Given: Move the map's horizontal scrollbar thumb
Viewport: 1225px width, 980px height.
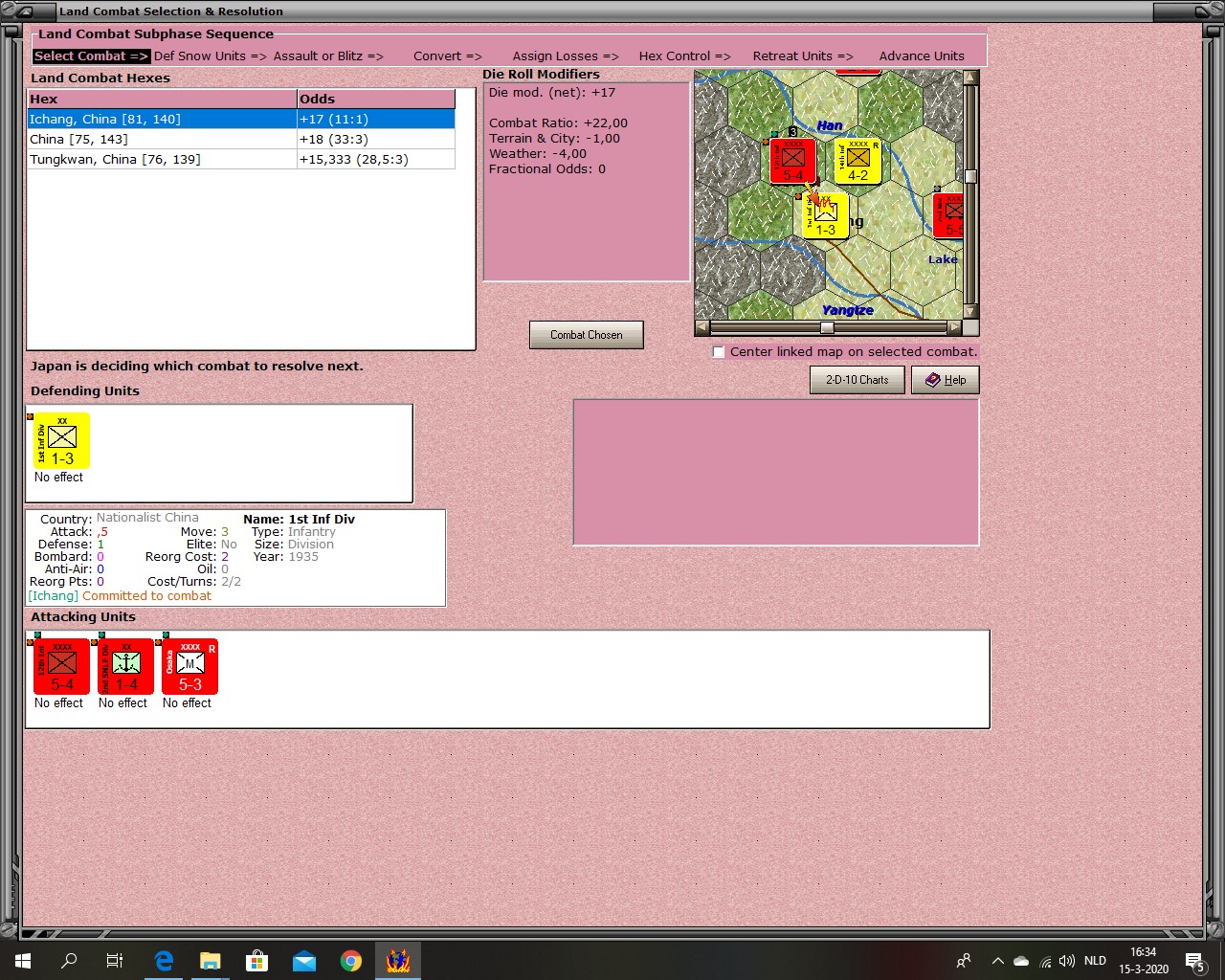Looking at the screenshot, I should (827, 327).
